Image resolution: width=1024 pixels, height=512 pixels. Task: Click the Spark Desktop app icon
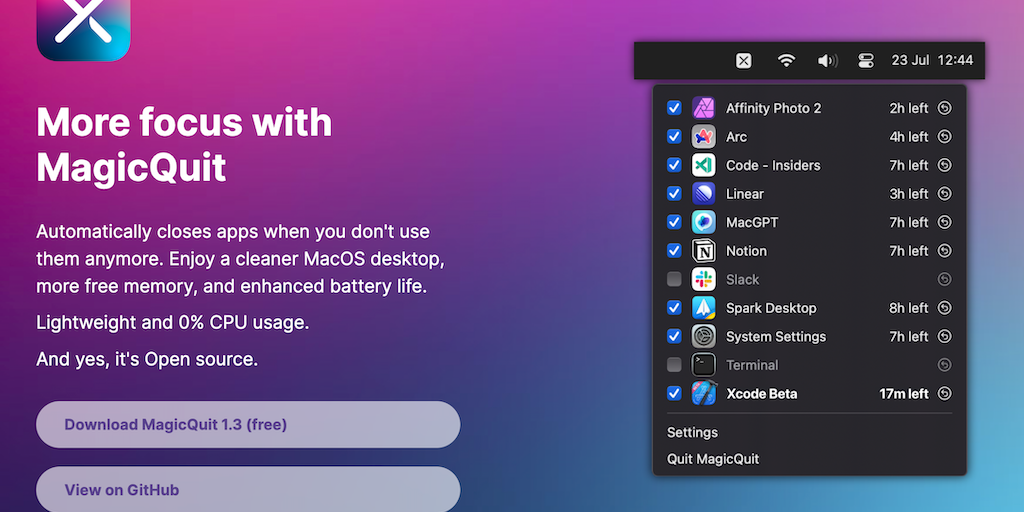(x=703, y=308)
